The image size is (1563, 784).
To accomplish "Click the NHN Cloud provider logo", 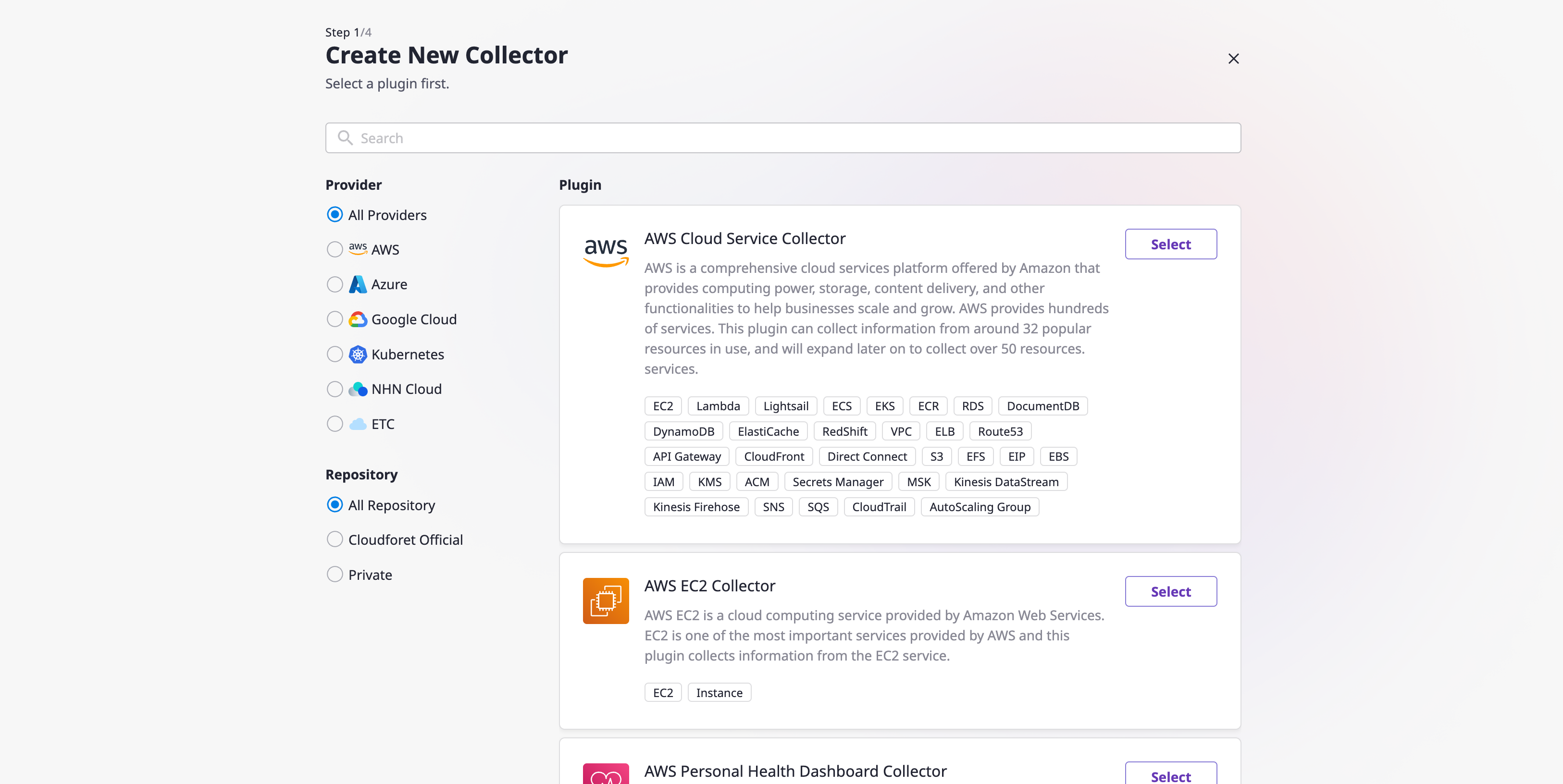I will [x=358, y=389].
